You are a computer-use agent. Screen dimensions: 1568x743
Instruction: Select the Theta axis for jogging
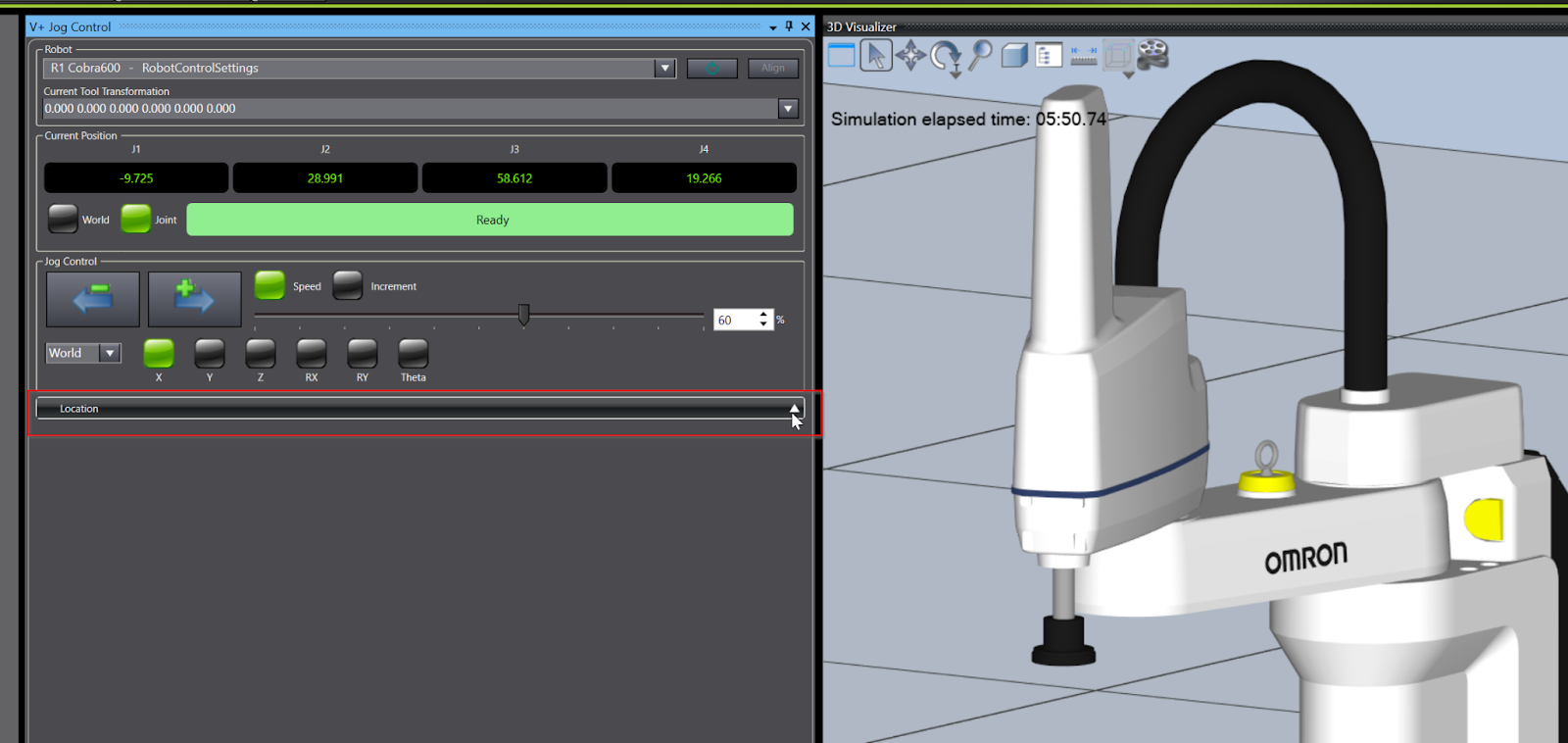(x=414, y=353)
